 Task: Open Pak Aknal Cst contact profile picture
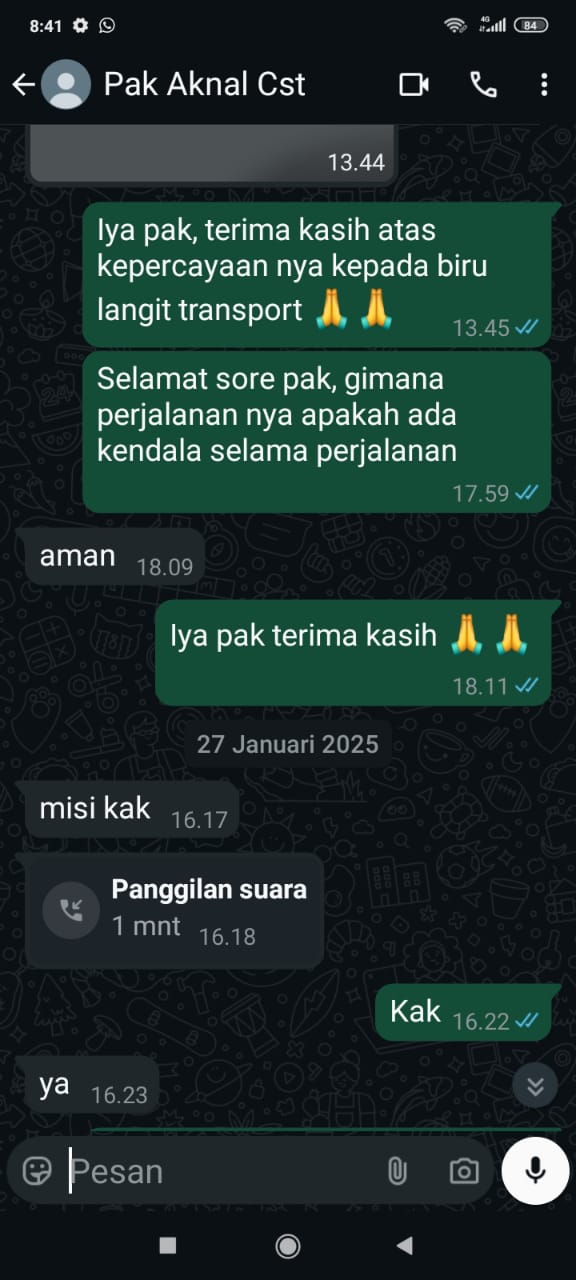(x=67, y=85)
